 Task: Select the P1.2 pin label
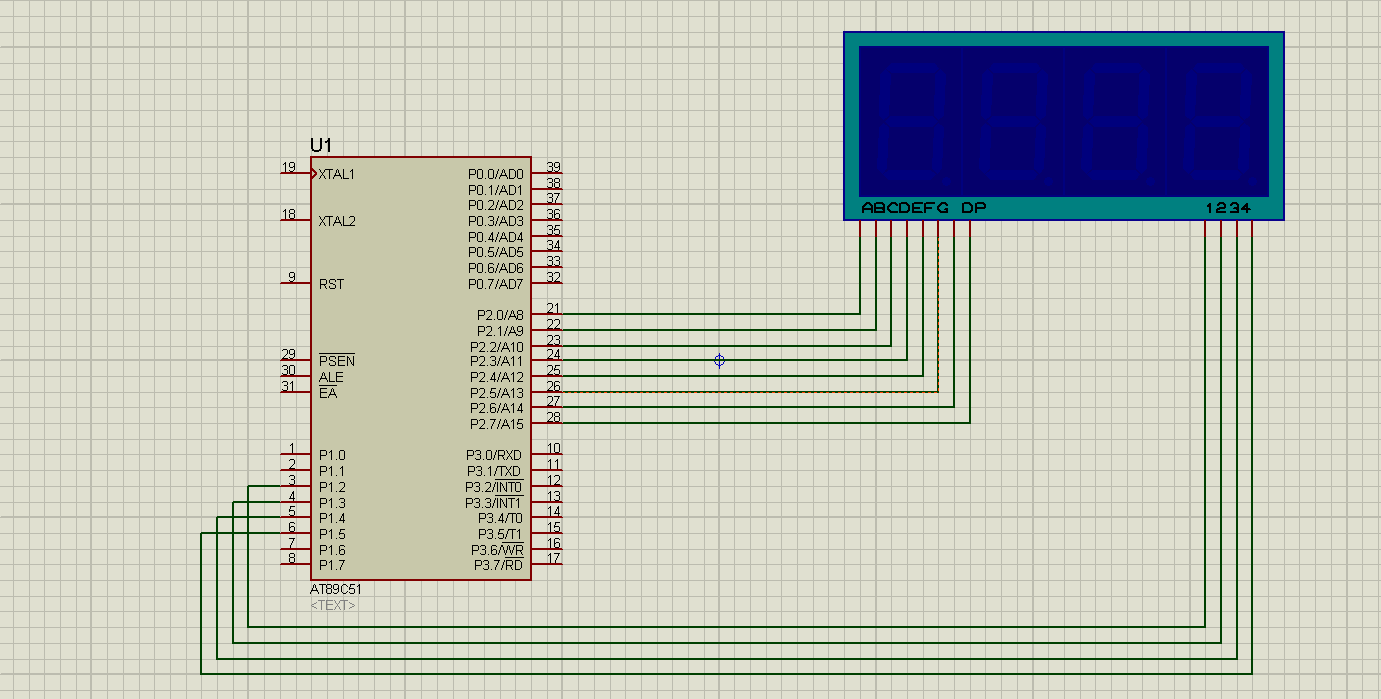(x=332, y=487)
